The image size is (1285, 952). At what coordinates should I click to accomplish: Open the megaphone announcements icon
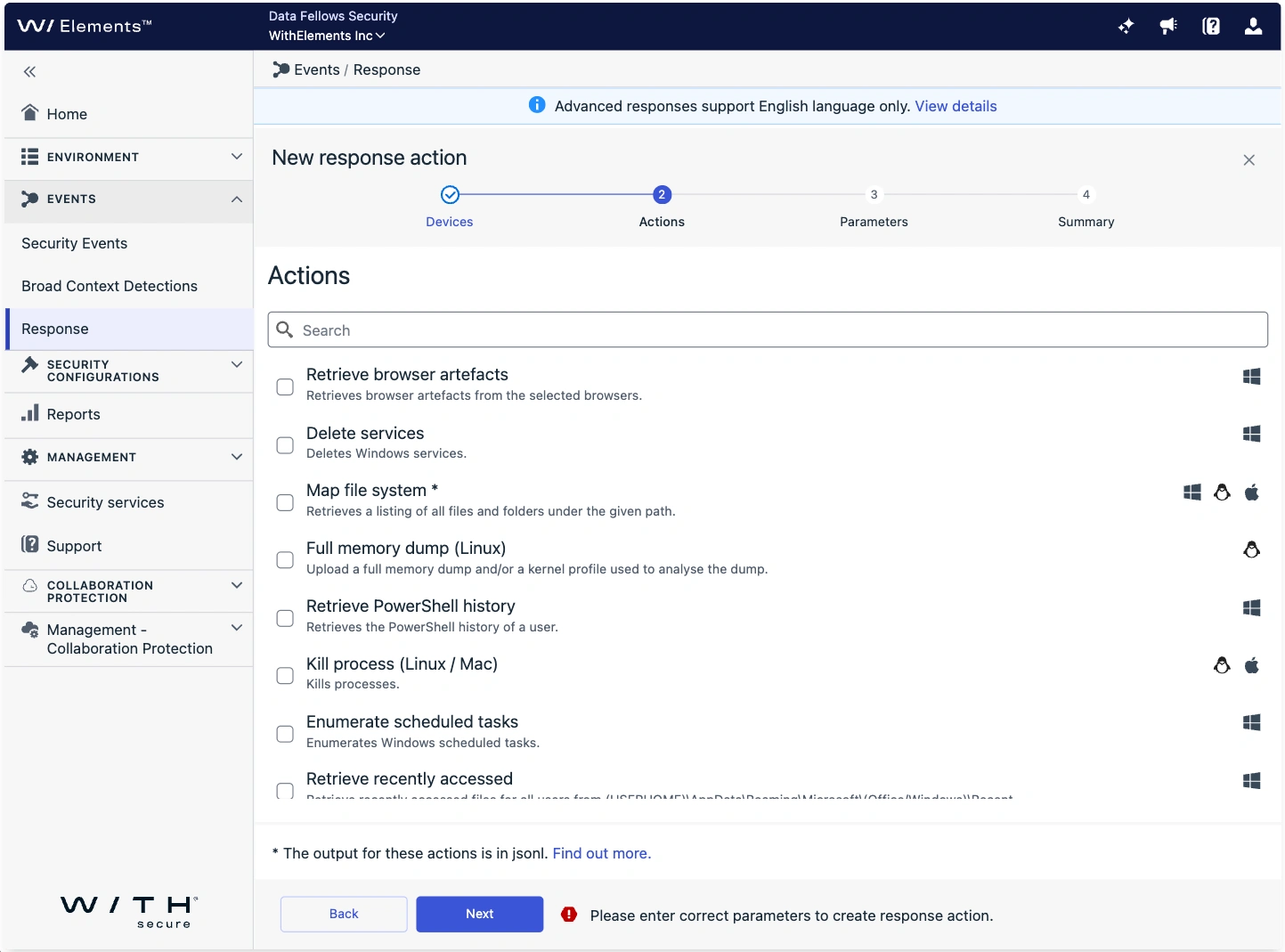[x=1168, y=26]
